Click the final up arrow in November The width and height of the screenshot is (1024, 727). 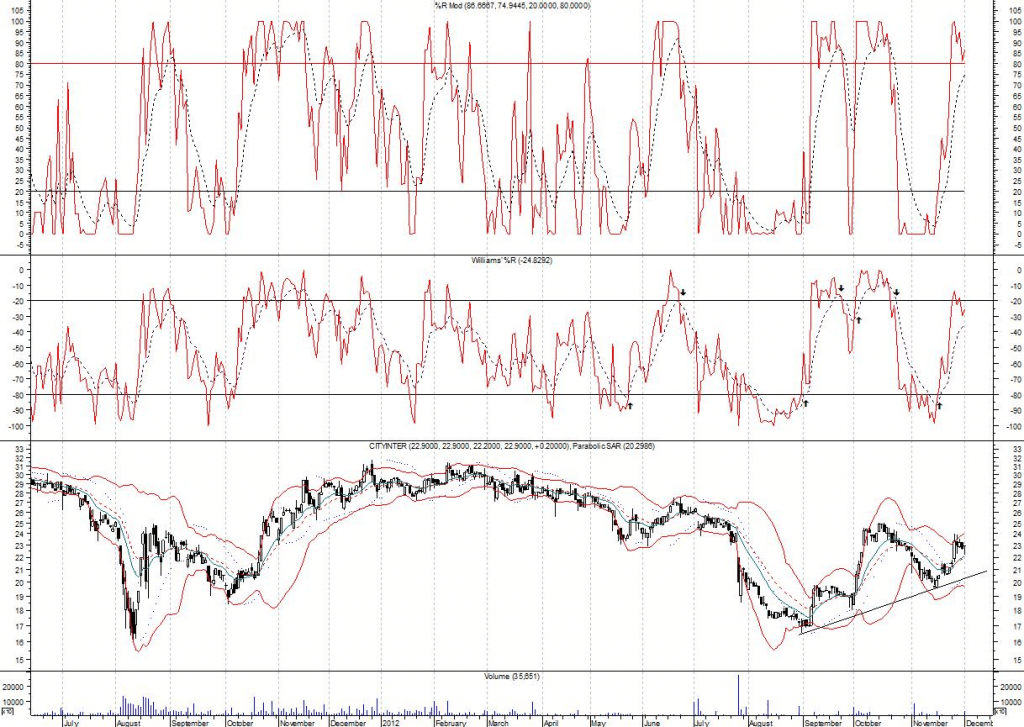939,406
